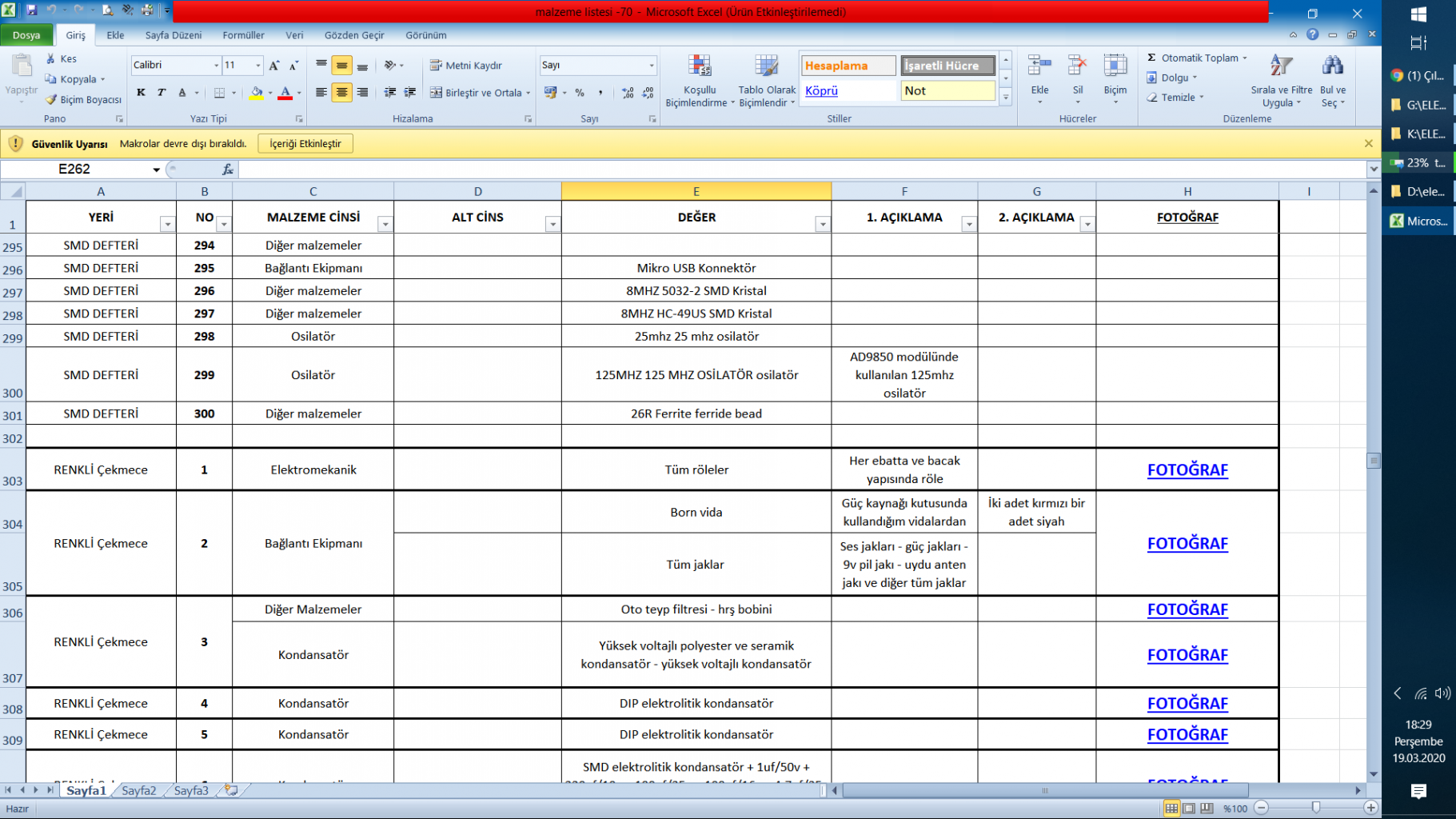Align text to the left
The width and height of the screenshot is (1456, 819).
[321, 93]
